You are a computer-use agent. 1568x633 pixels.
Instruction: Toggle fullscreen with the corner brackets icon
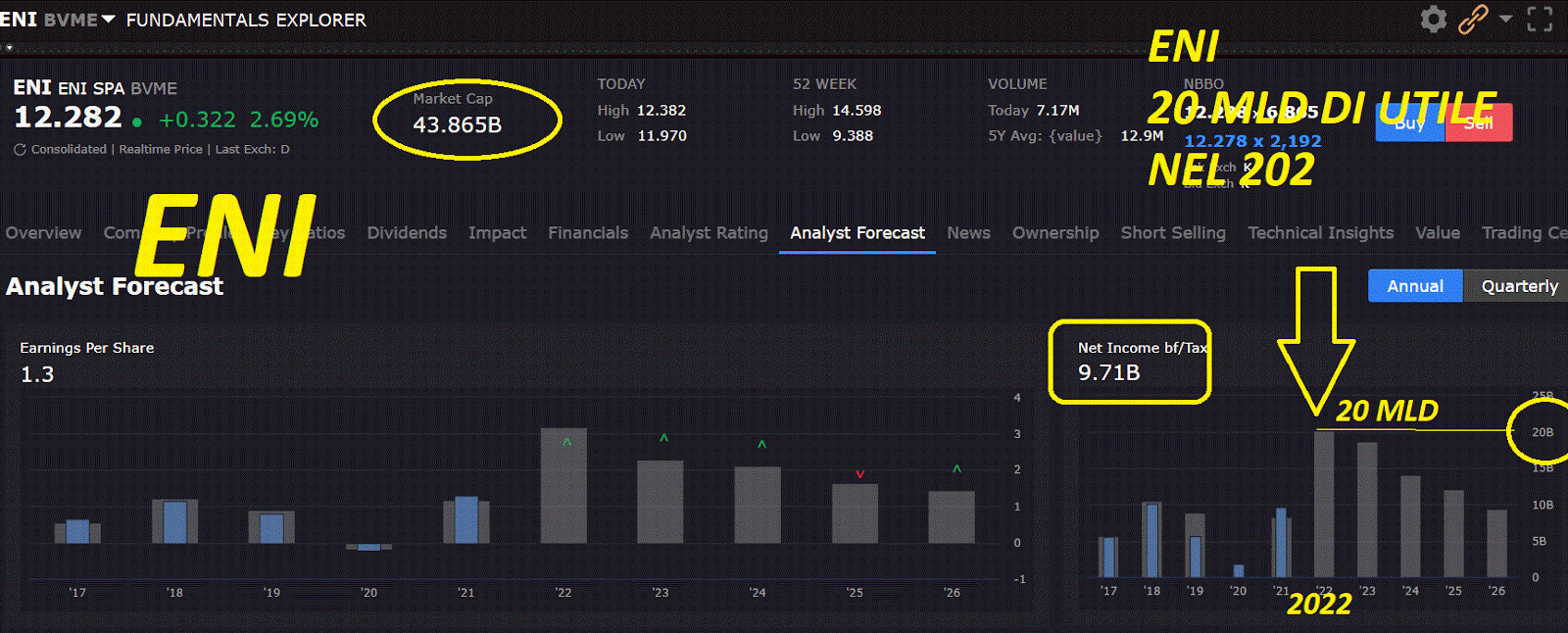click(1540, 19)
